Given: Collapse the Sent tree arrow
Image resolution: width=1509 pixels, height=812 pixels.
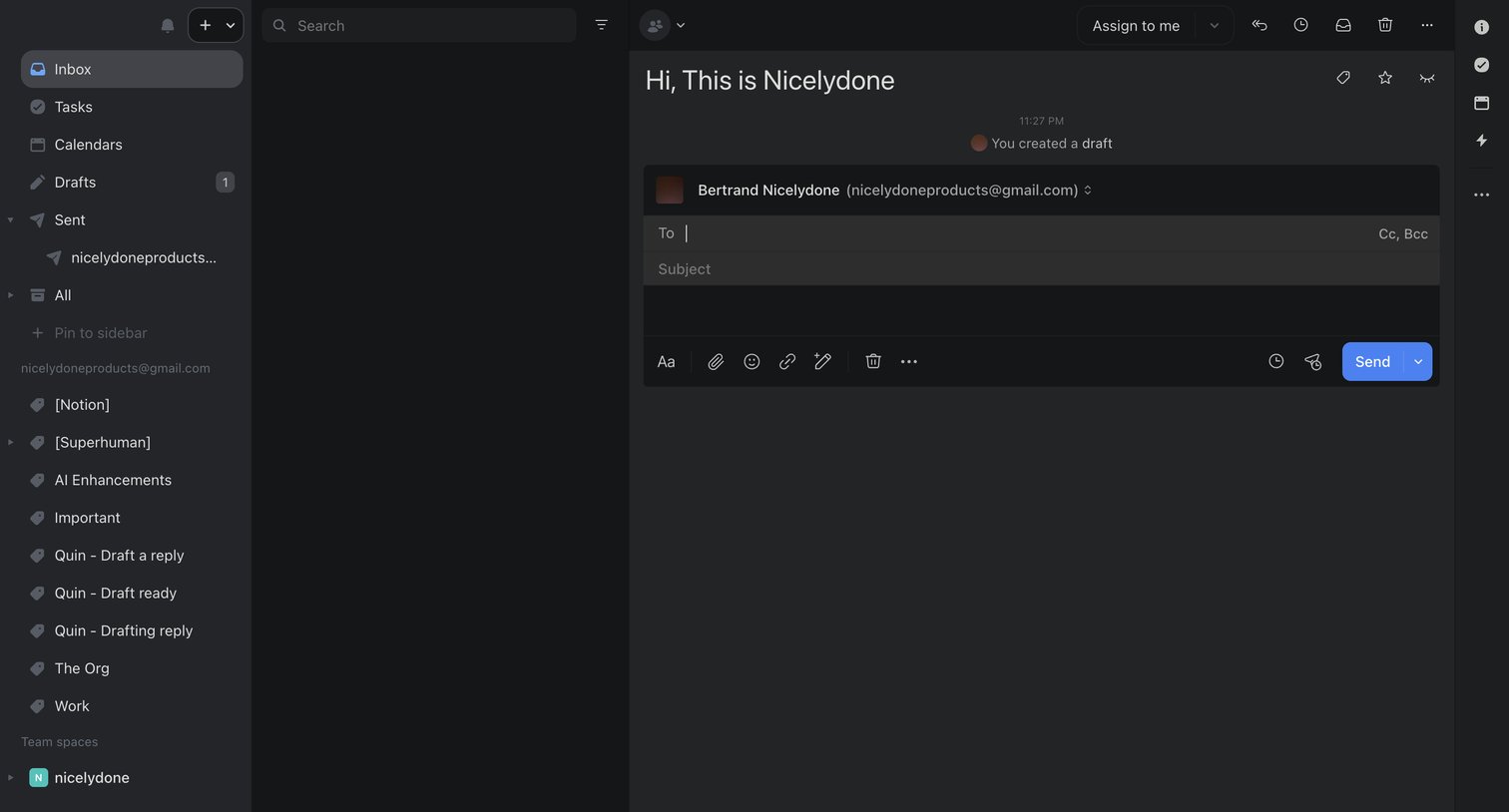Looking at the screenshot, I should (11, 219).
